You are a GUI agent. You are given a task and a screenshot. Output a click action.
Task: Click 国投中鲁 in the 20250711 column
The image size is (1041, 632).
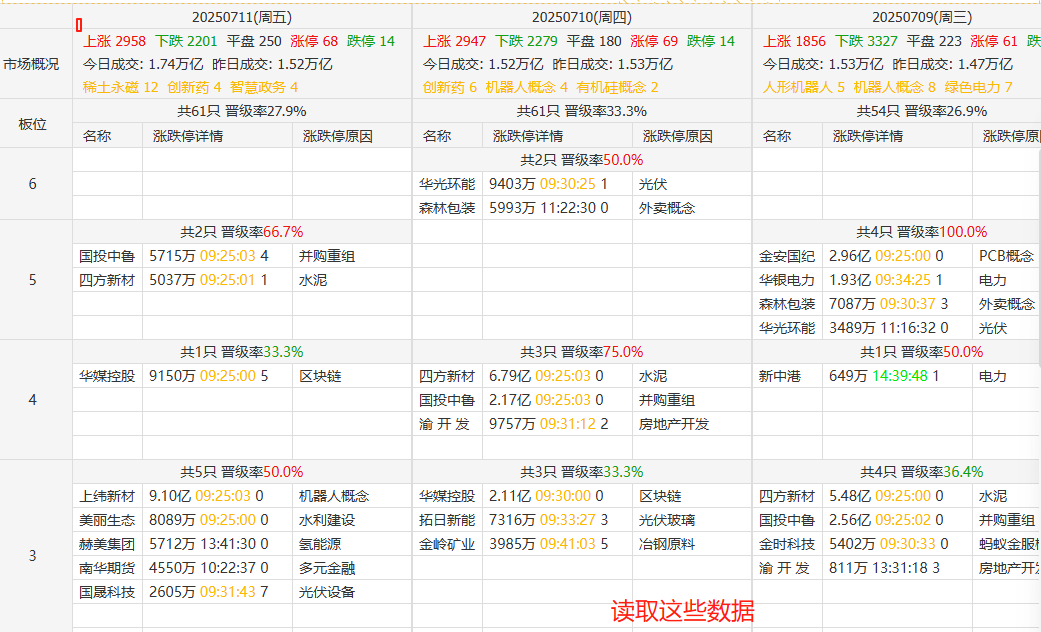pyautogui.click(x=107, y=256)
